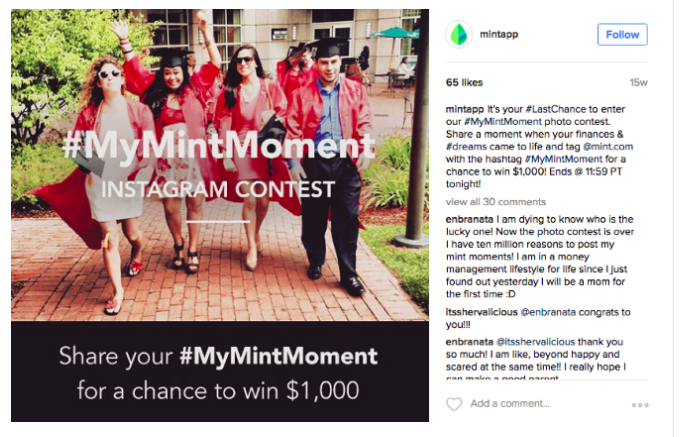Click the $1,000 prize banner below the photo

[220, 368]
